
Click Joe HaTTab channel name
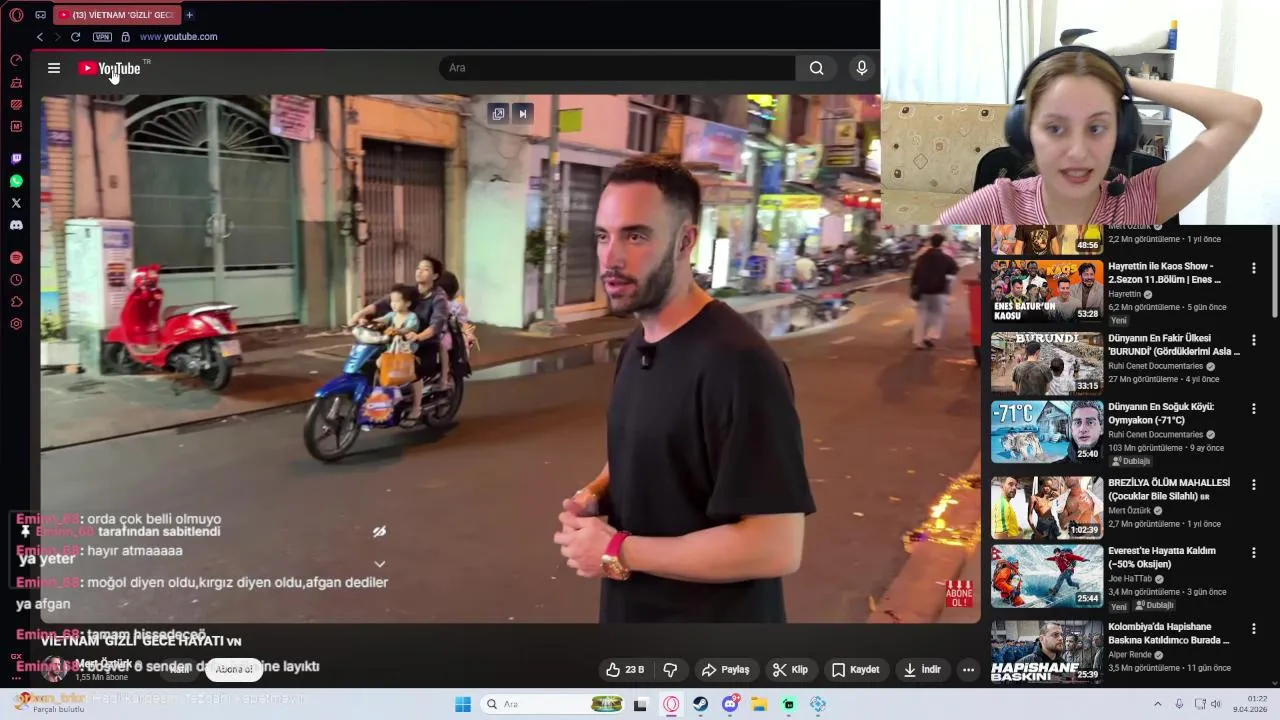[x=1130, y=579]
